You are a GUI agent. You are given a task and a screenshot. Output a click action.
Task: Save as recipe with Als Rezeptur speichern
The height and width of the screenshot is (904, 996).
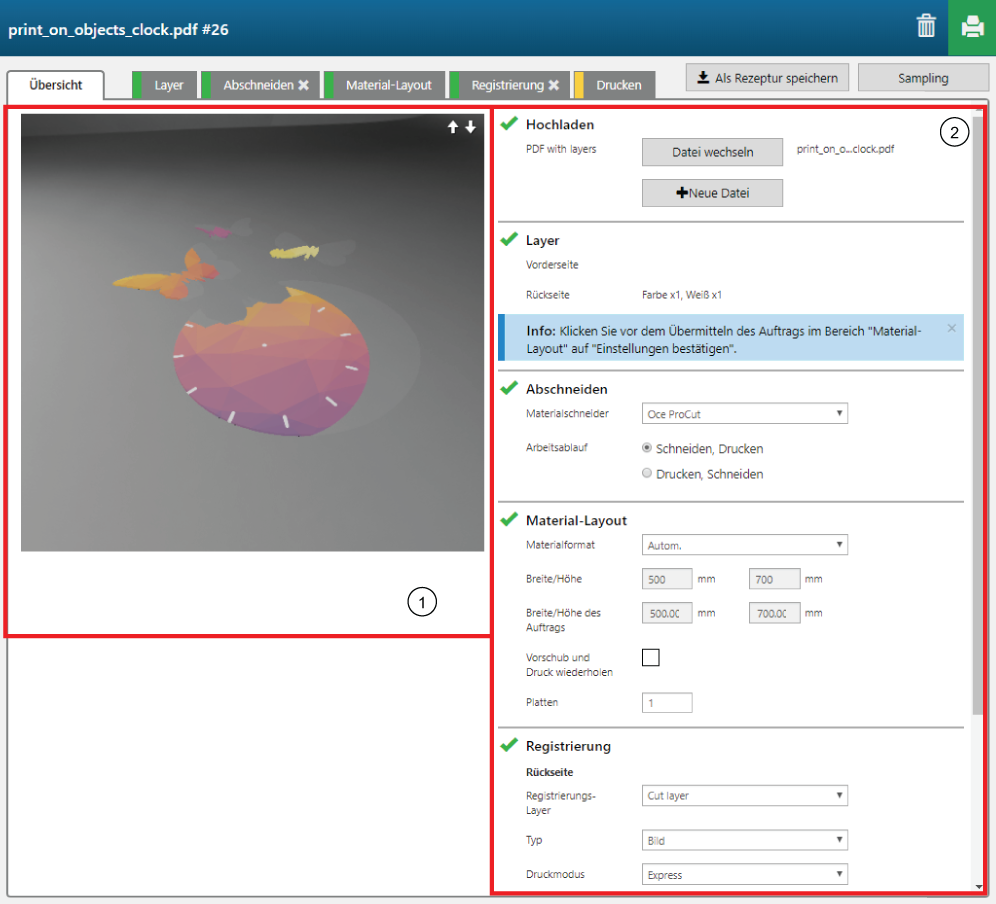768,78
